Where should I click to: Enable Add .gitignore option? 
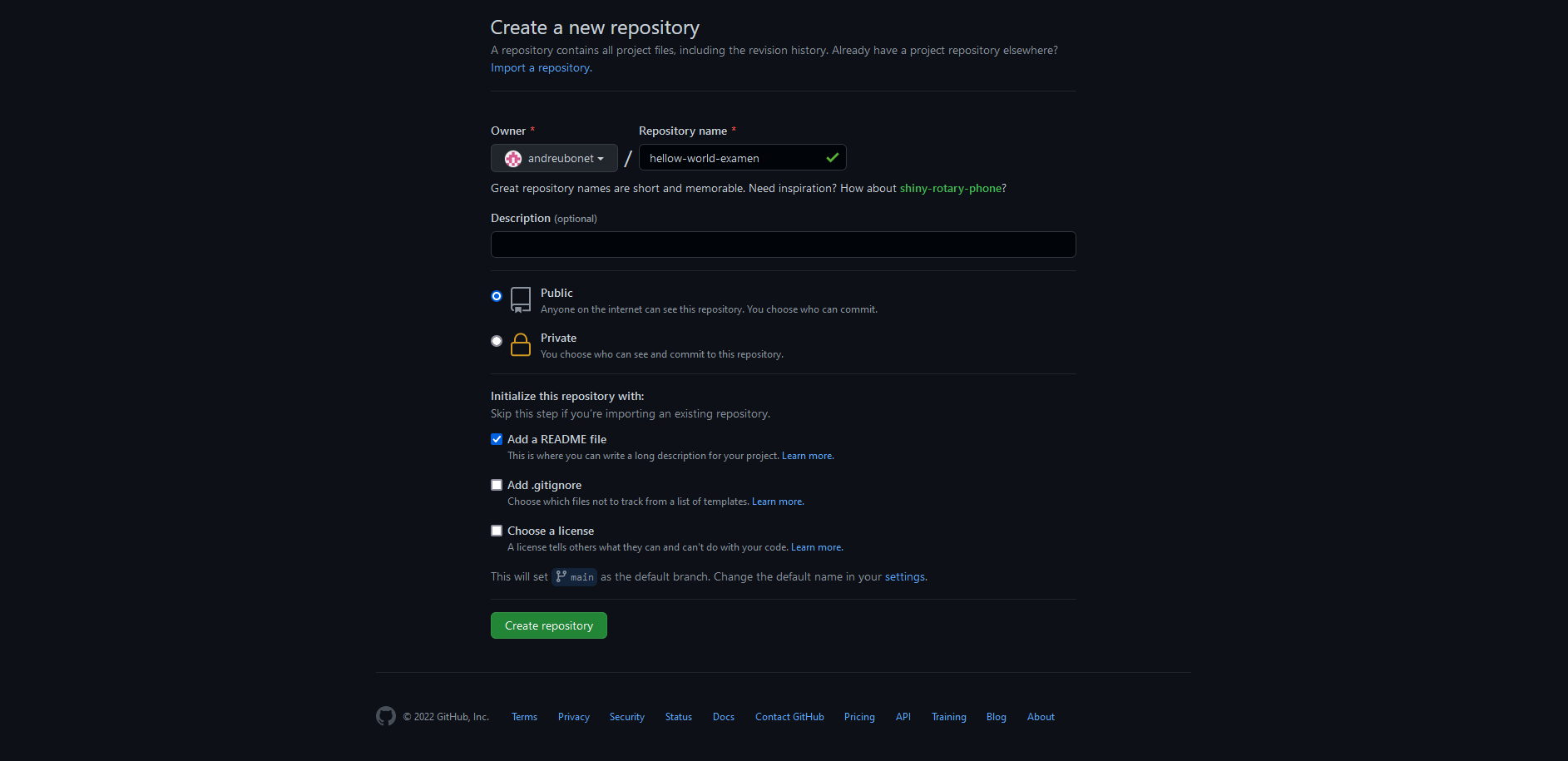[496, 484]
